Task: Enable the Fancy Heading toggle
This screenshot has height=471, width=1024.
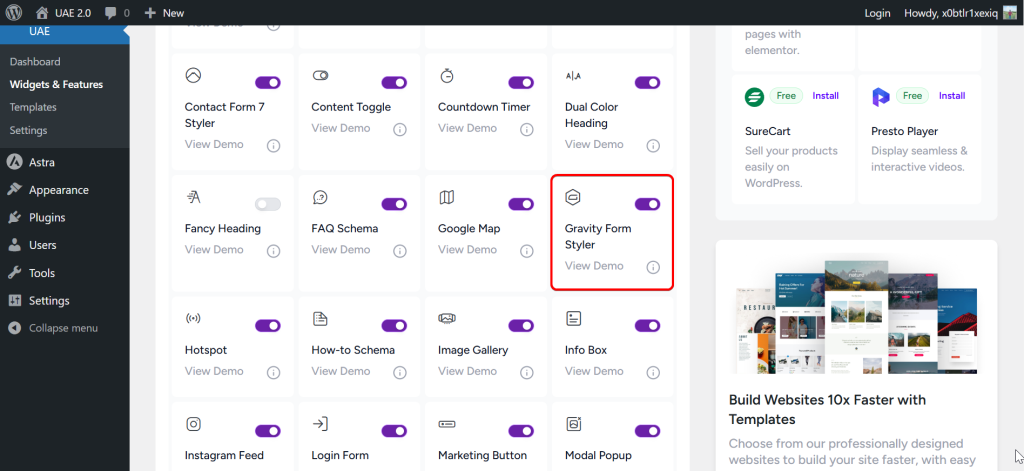Action: [x=268, y=204]
